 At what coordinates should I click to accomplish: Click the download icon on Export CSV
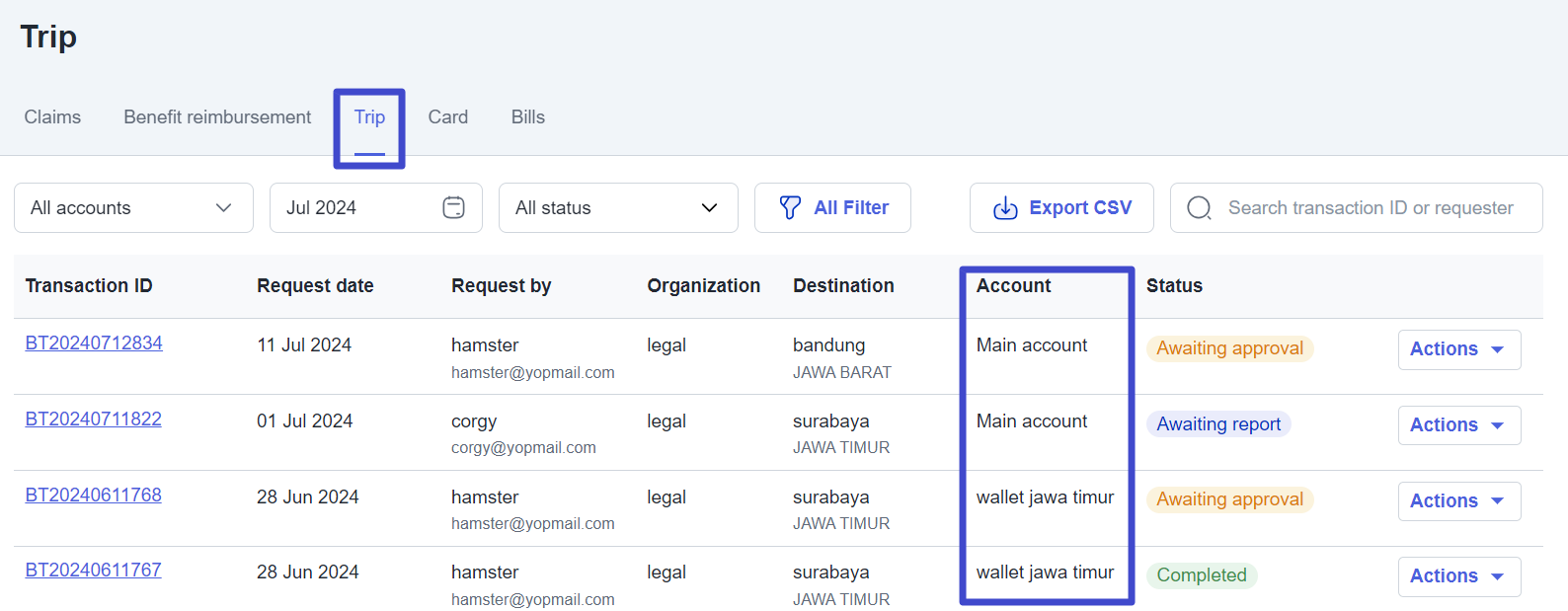point(1005,207)
